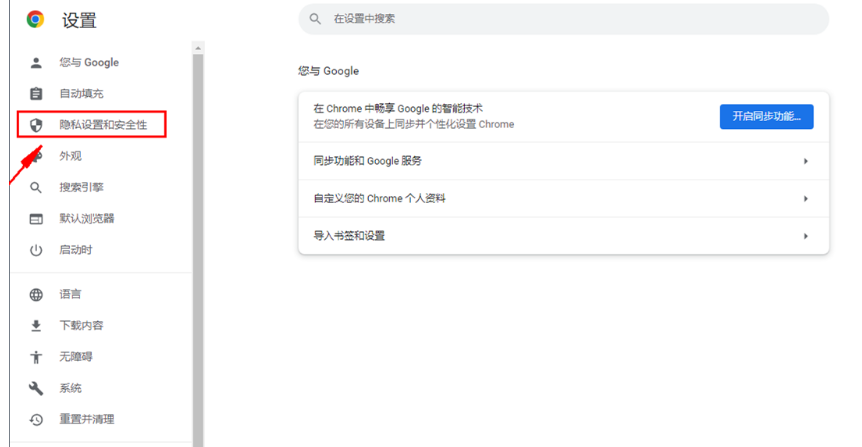Click the clipboard icon for 自动填充
This screenshot has height=447, width=862.
point(36,94)
